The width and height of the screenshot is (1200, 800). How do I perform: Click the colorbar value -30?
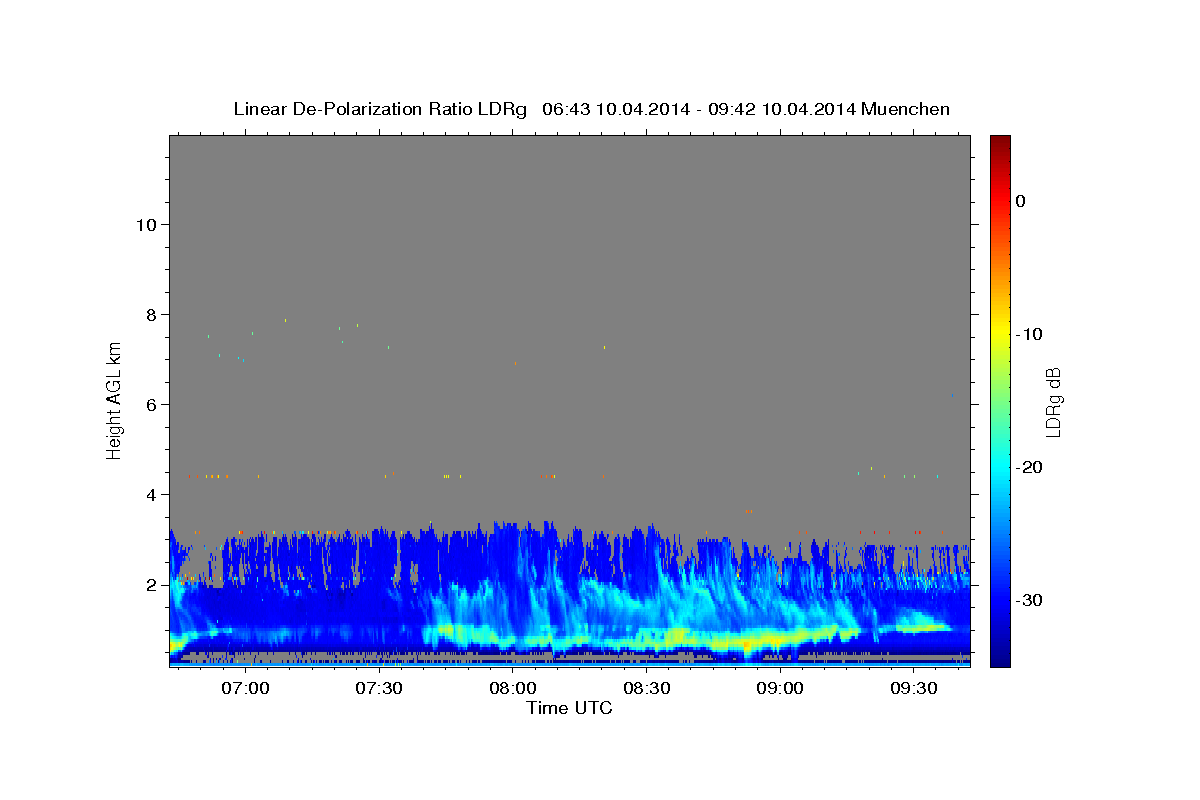pos(1030,600)
